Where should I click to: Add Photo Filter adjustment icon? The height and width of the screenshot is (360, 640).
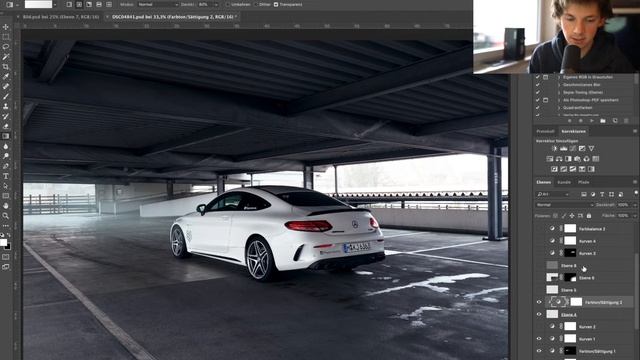(578, 159)
